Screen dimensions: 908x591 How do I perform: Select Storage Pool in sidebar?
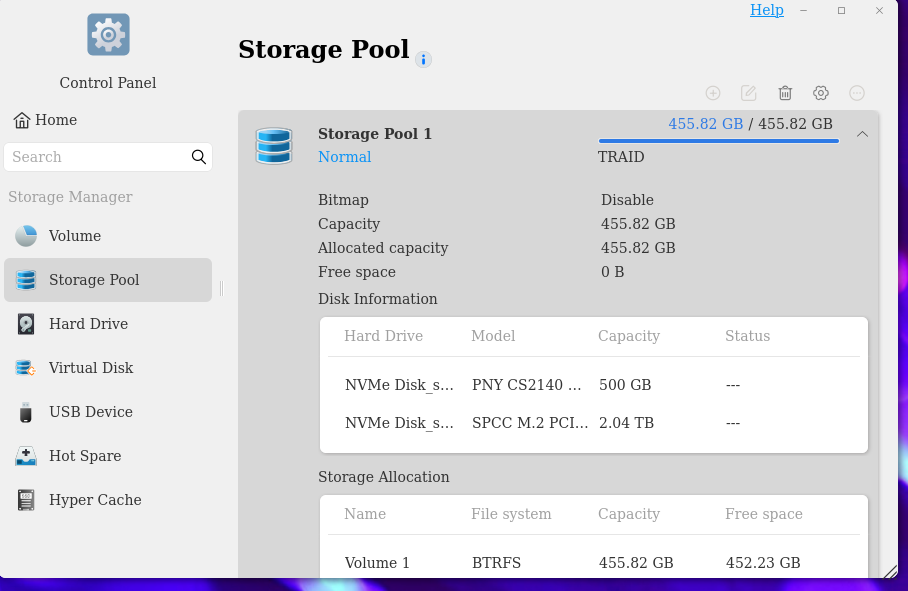(x=108, y=280)
